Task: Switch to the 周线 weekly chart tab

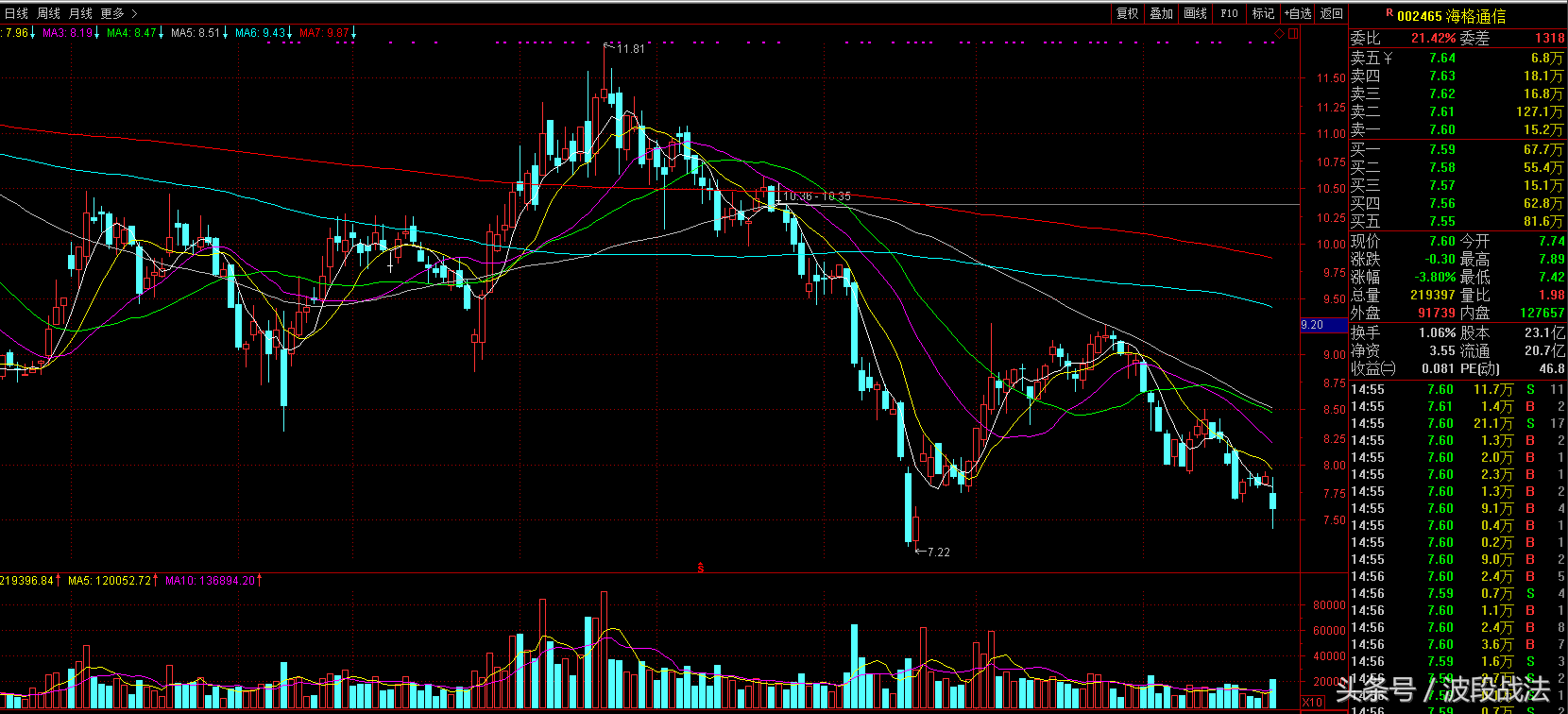Action: pyautogui.click(x=48, y=13)
